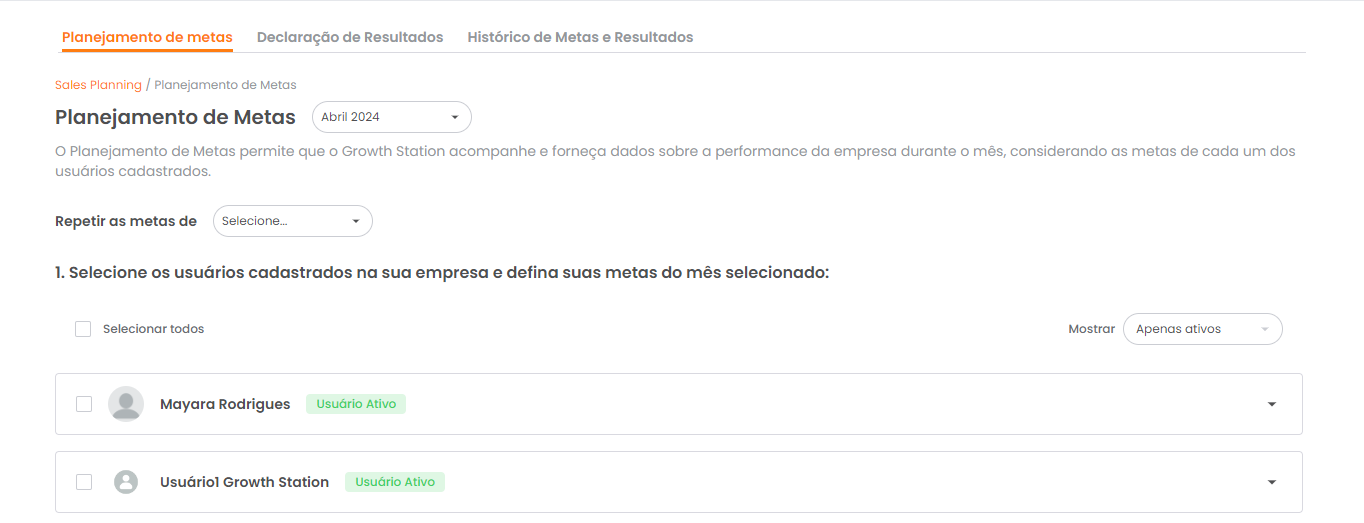Click Usuário1 Growth Station Usuário Ativo badge
The image size is (1364, 523).
click(x=395, y=482)
